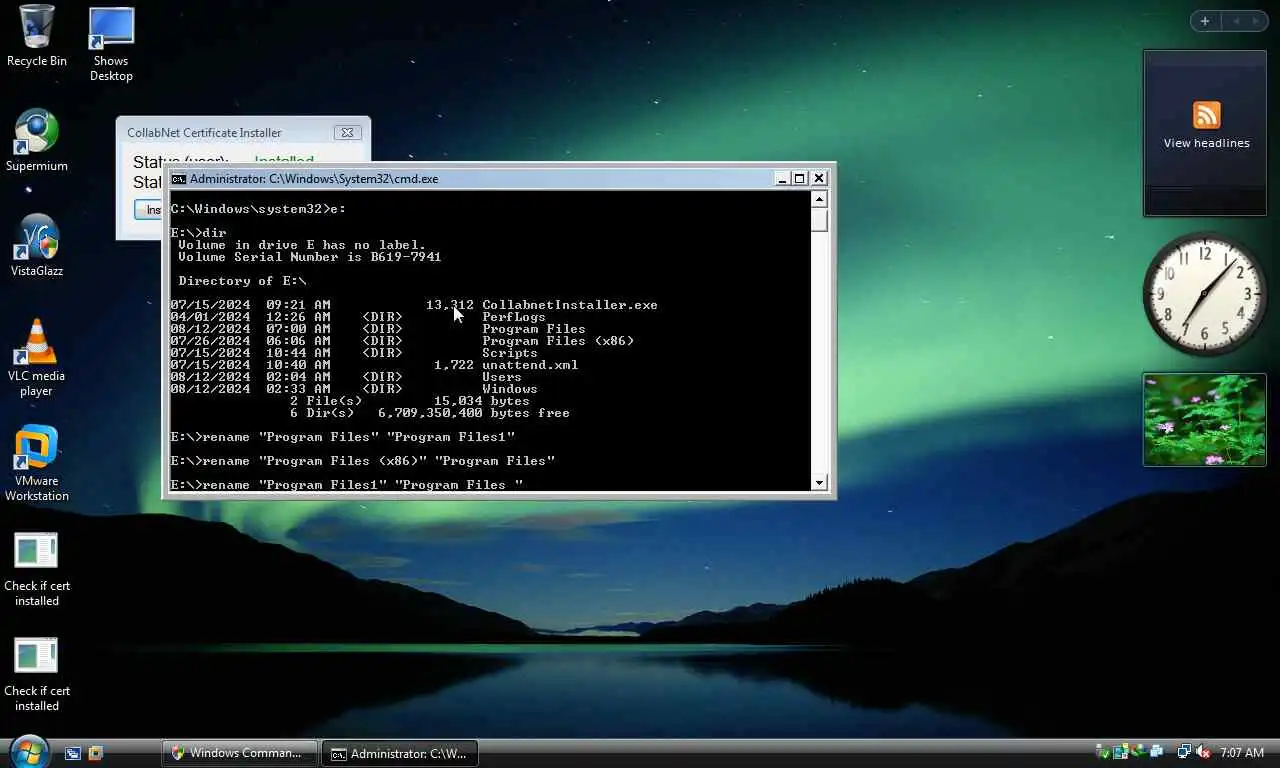Click the safely remove hardware tray icon

(x=1138, y=752)
